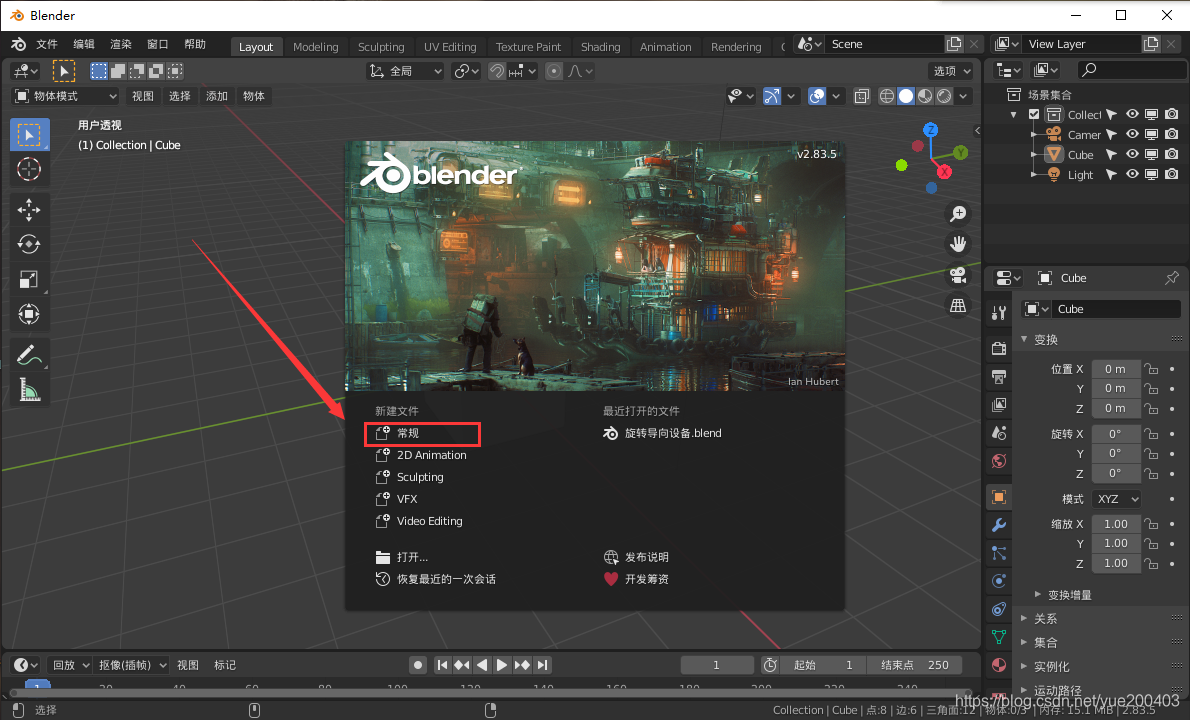Open transform orientation global dropdown
Image resolution: width=1190 pixels, height=720 pixels.
click(x=405, y=71)
